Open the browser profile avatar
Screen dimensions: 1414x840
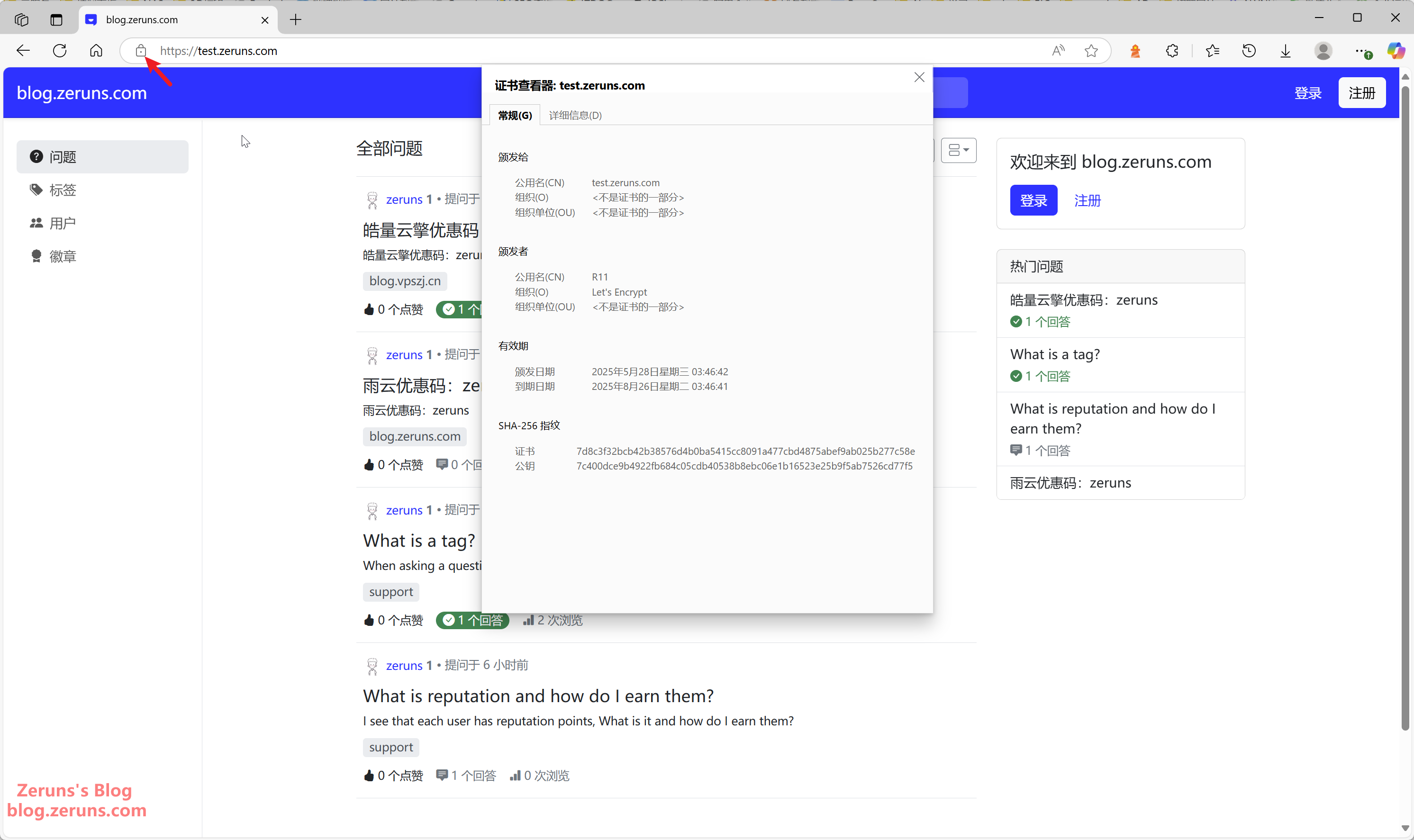point(1323,51)
